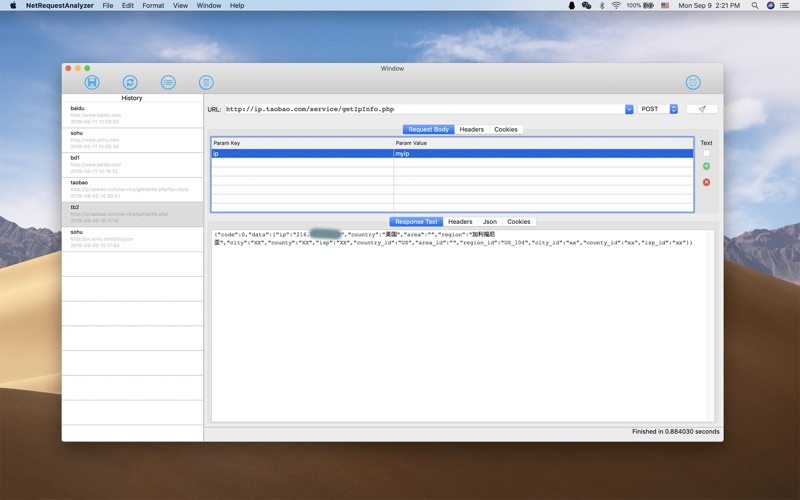Image resolution: width=800 pixels, height=500 pixels.
Task: Send the request with paper plane button
Action: tap(702, 109)
